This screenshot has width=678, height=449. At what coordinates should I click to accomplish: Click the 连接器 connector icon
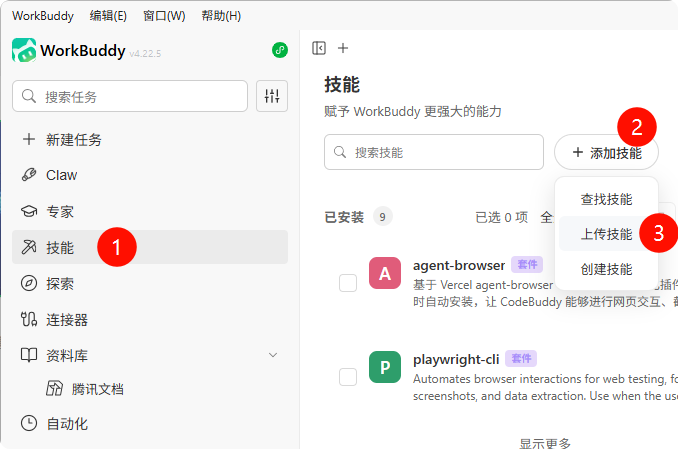(x=29, y=319)
